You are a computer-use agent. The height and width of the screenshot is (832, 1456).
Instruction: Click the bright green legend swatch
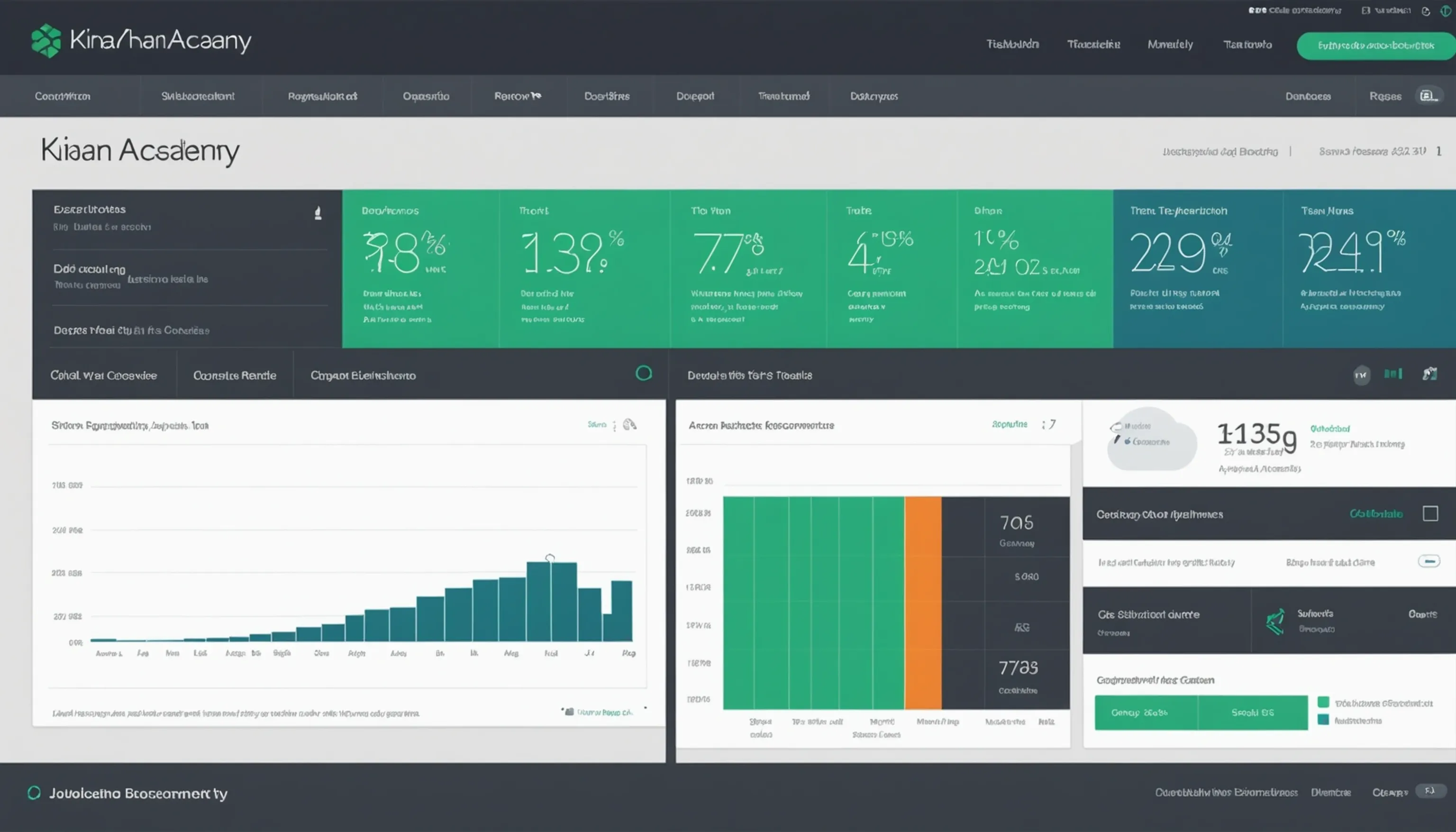1323,702
